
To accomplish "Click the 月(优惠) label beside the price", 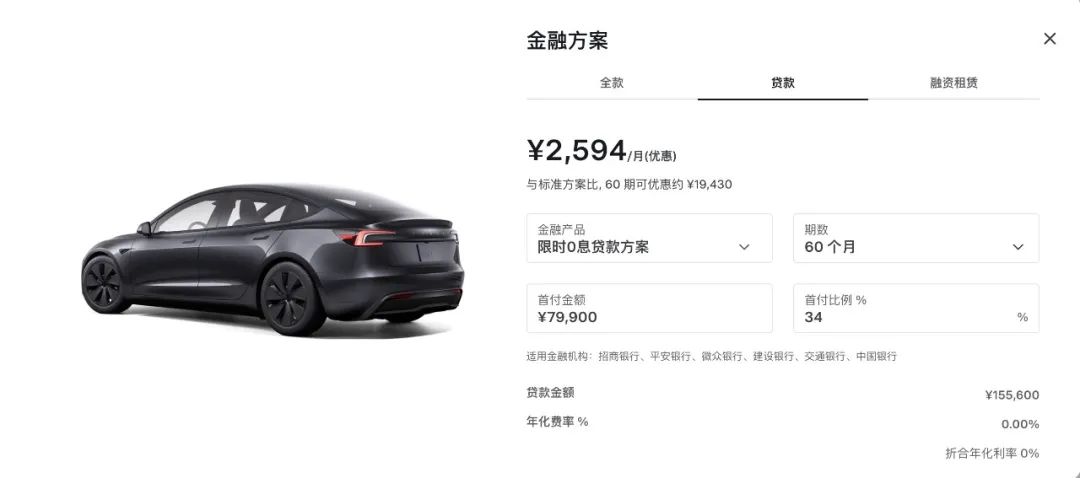I will [654, 156].
